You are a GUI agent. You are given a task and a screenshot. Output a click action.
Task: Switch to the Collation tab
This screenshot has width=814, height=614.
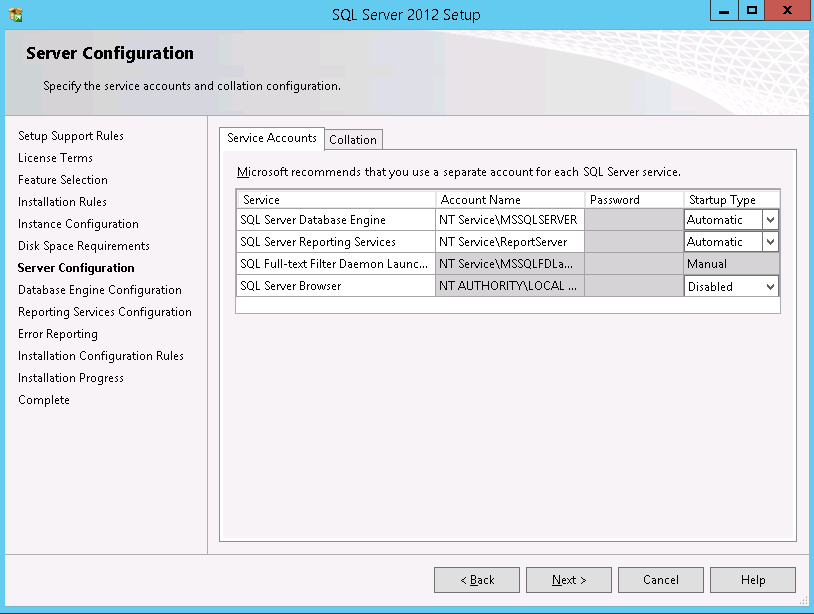pyautogui.click(x=353, y=140)
